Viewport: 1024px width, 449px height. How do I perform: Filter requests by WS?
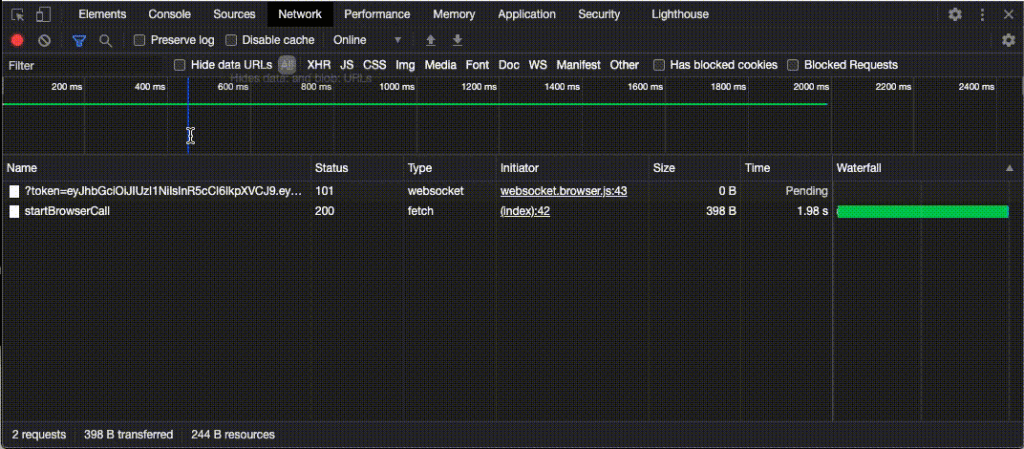coord(538,65)
